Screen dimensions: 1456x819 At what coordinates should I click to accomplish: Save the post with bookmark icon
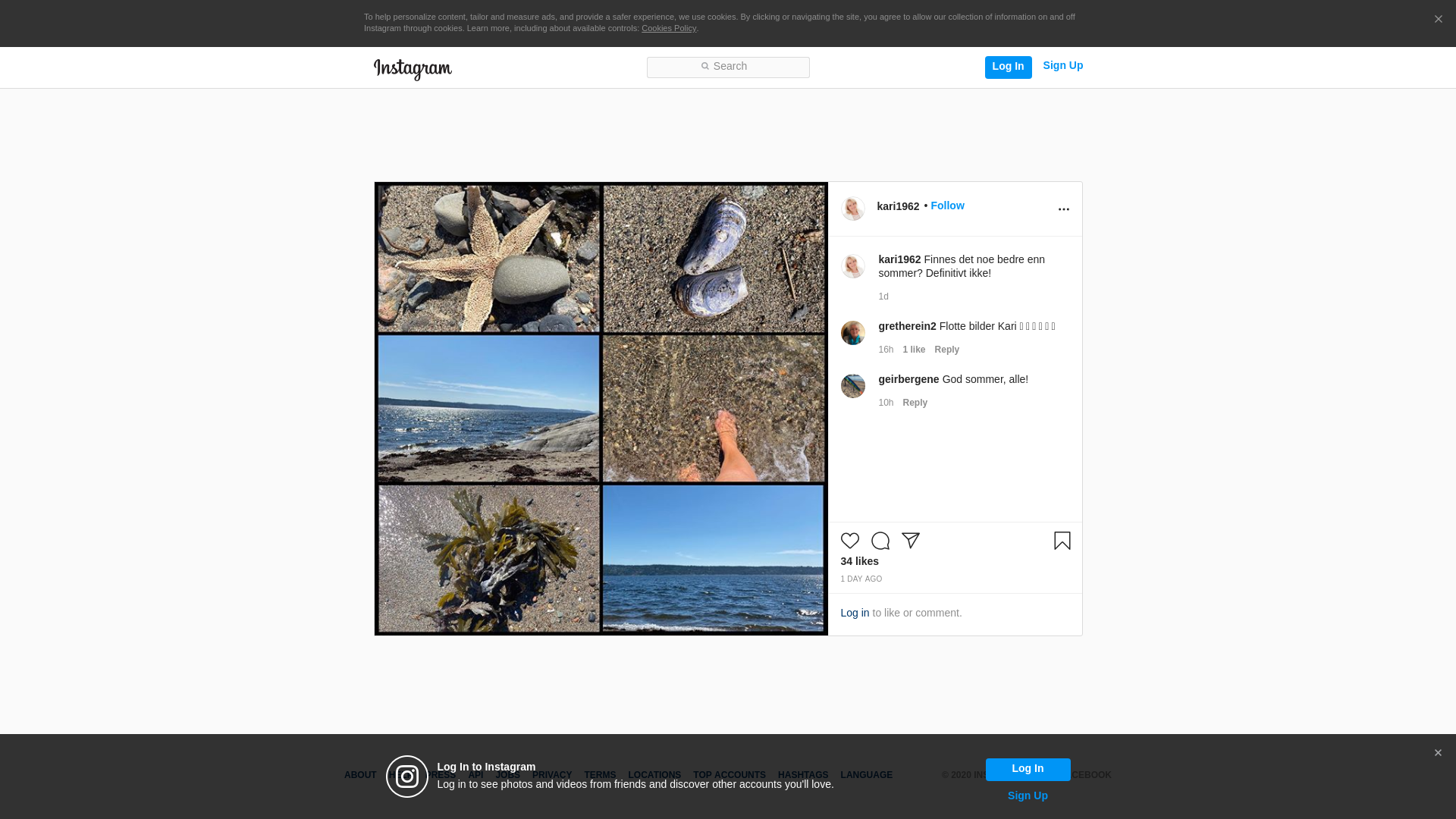click(1062, 541)
